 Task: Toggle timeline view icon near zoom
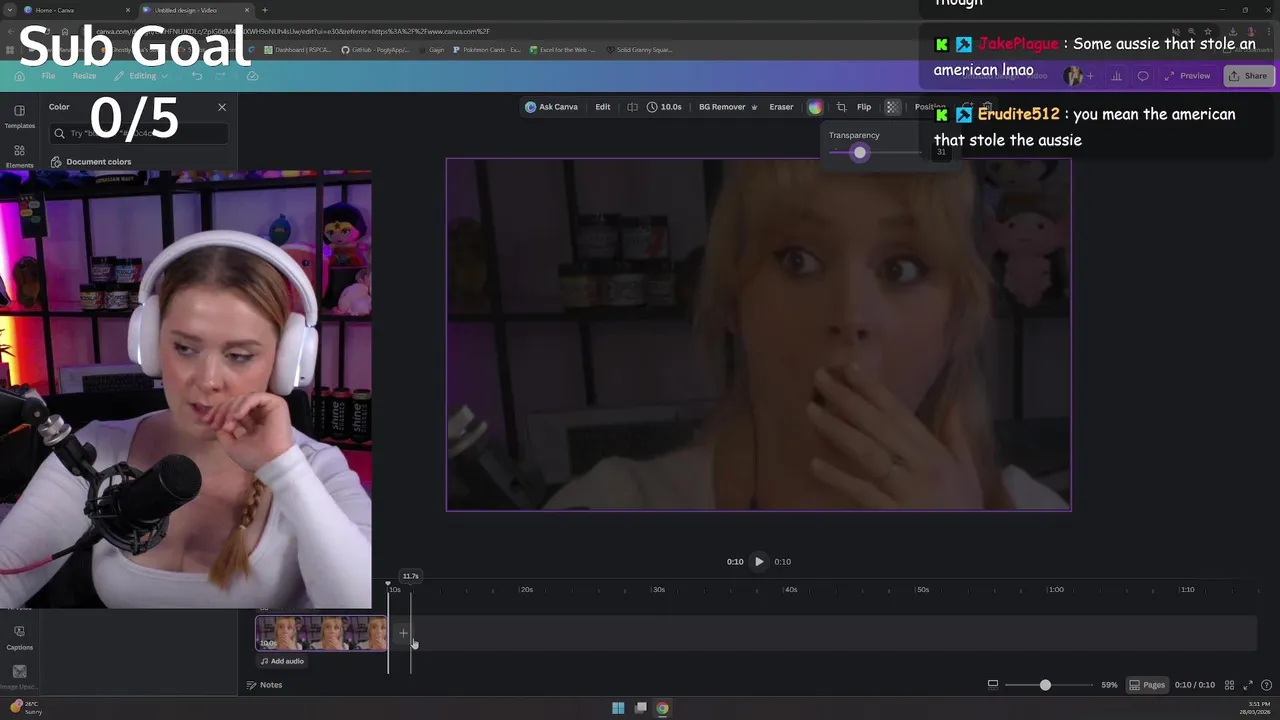click(993, 685)
